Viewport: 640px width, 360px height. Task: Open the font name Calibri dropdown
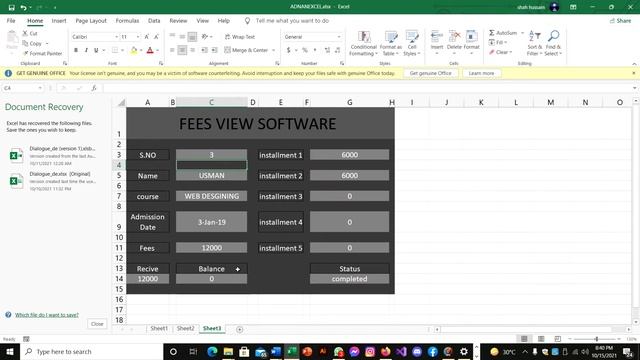coord(116,37)
